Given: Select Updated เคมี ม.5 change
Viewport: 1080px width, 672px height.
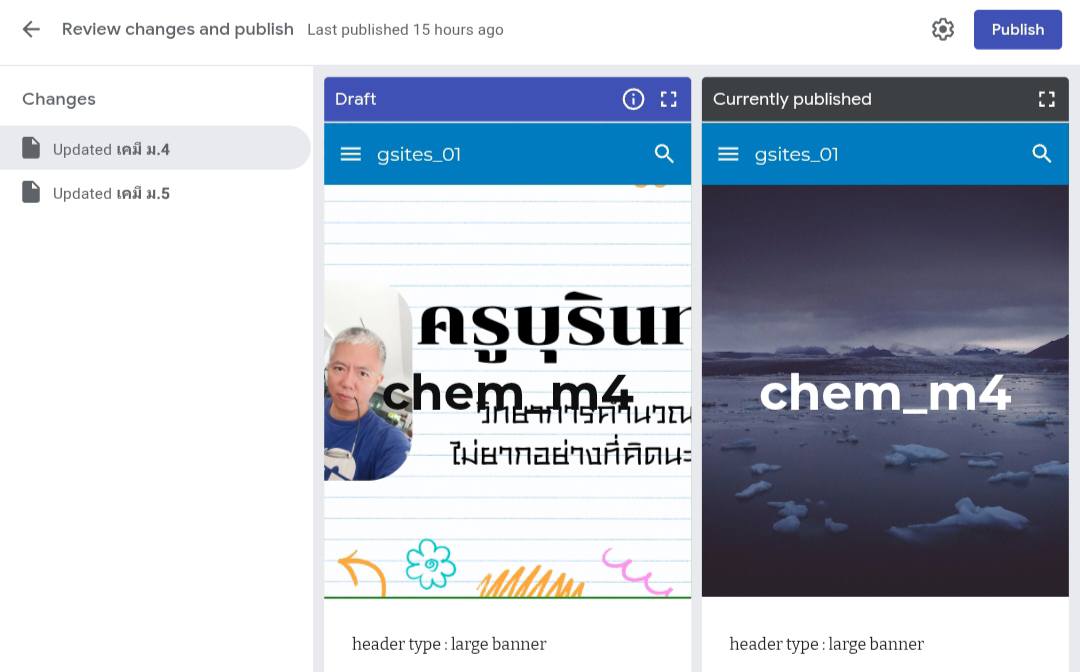Looking at the screenshot, I should (x=155, y=193).
